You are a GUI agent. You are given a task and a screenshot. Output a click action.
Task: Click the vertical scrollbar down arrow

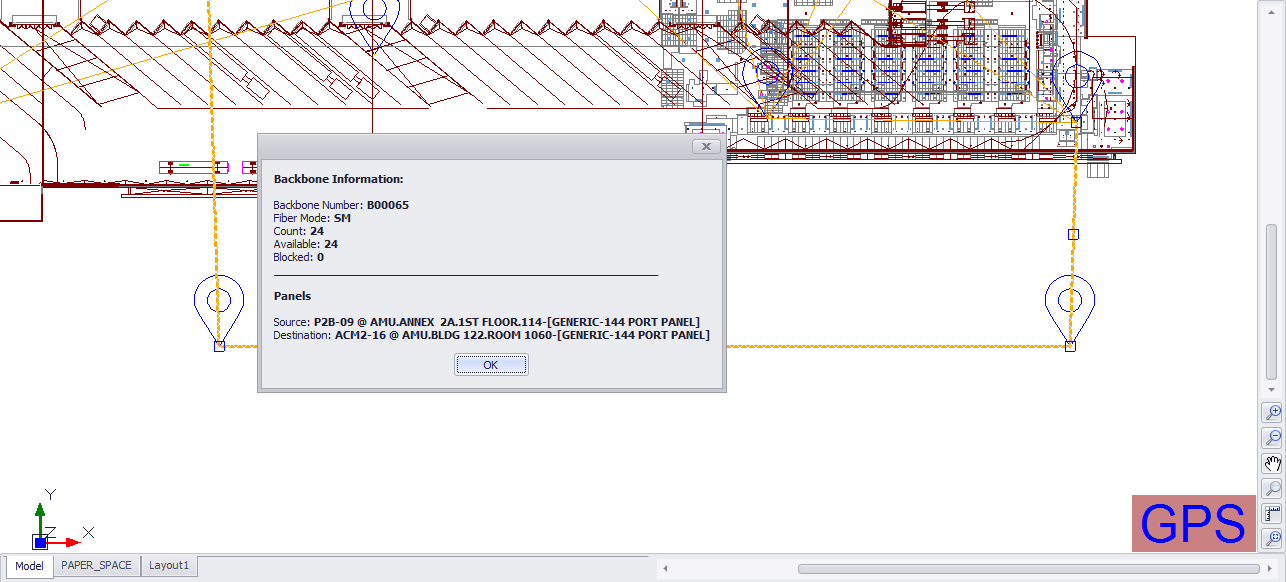tap(1272, 390)
